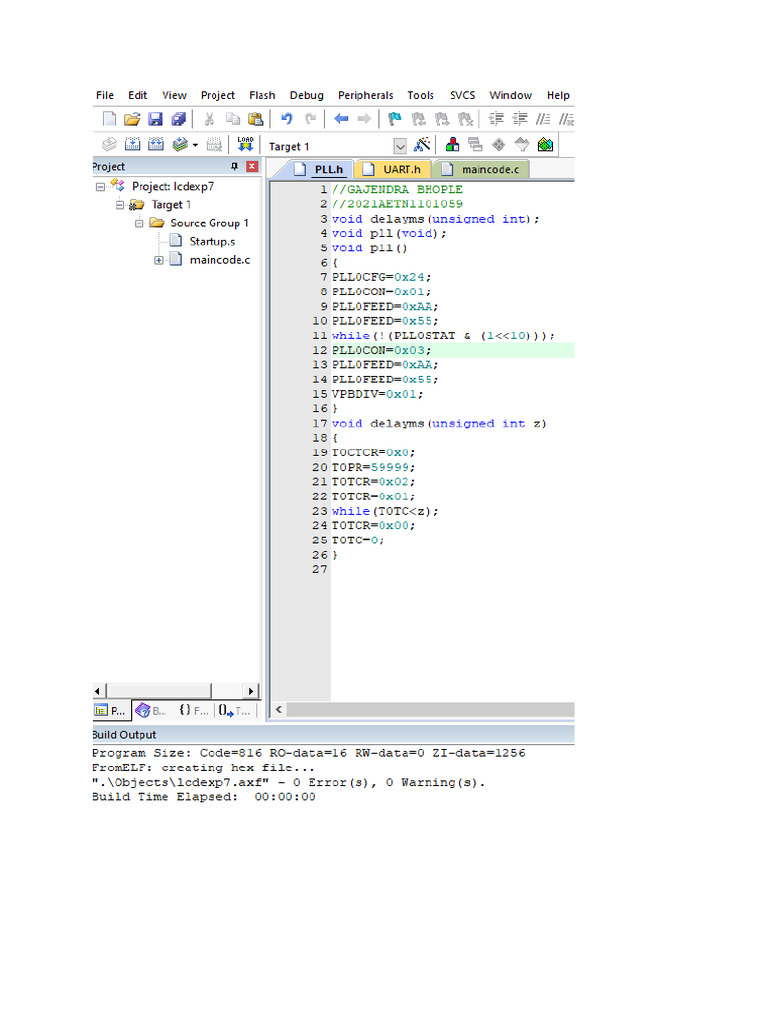Open Options for Target wand icon

click(422, 145)
